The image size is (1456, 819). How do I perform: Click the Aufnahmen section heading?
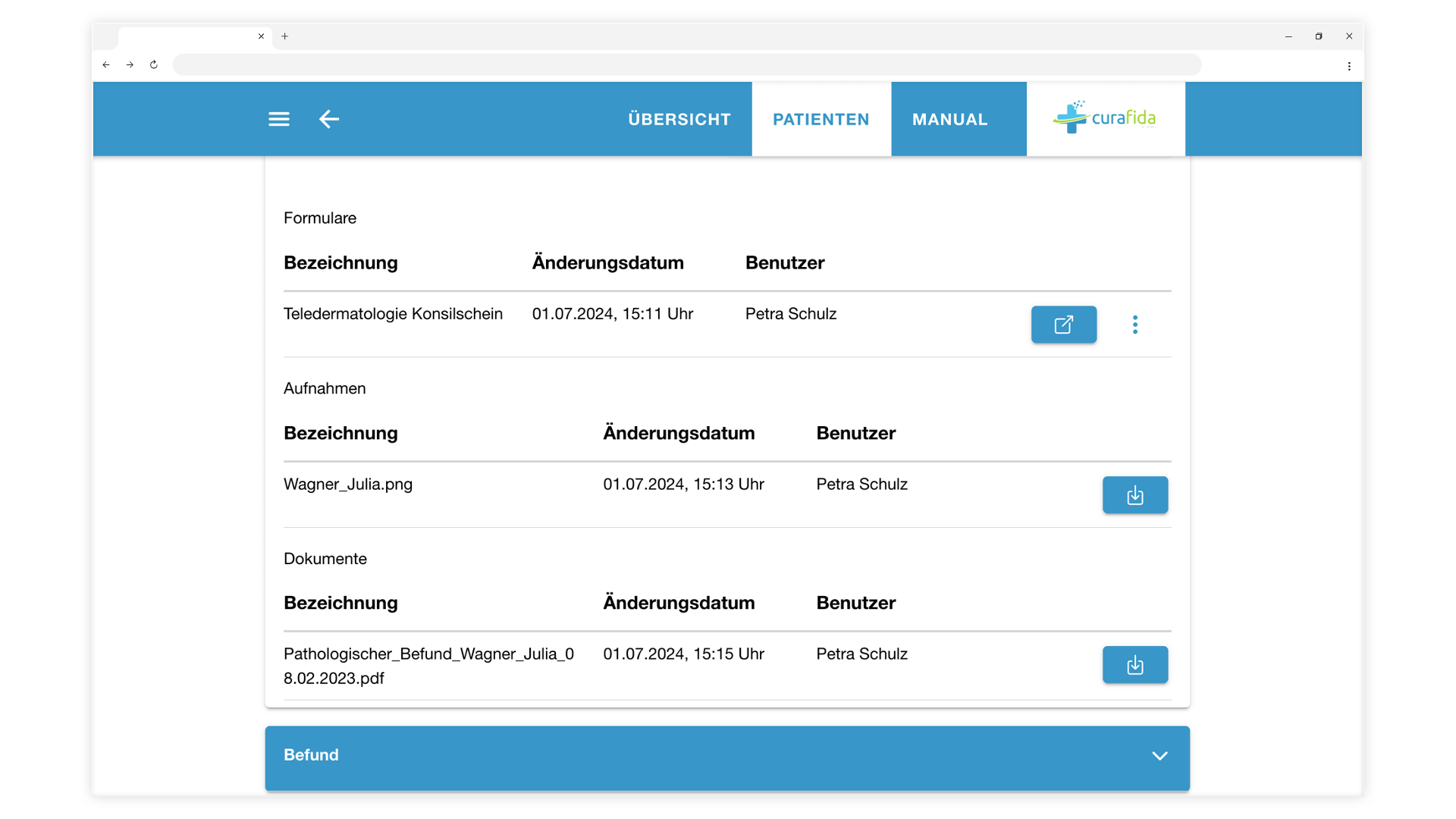tap(325, 388)
